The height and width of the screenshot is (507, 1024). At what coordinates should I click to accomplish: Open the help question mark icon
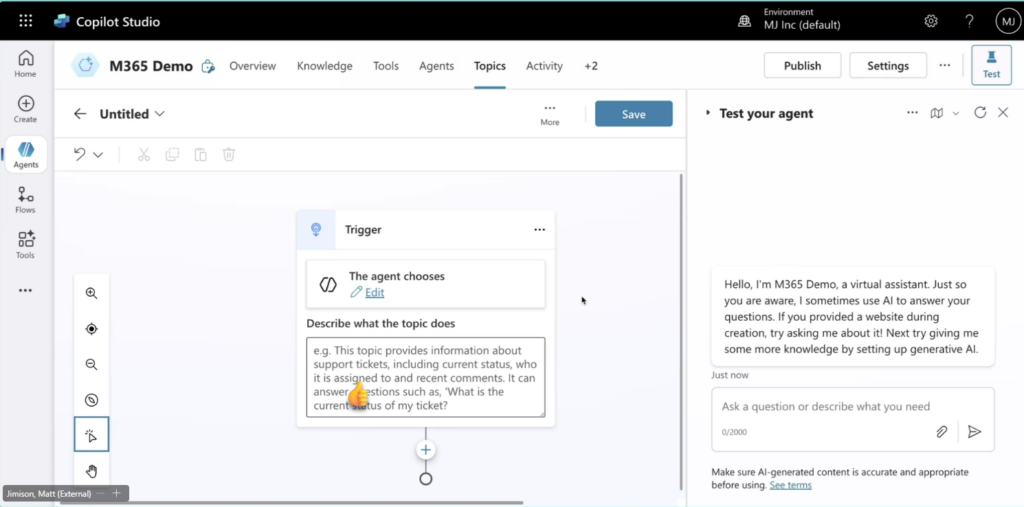click(x=970, y=21)
